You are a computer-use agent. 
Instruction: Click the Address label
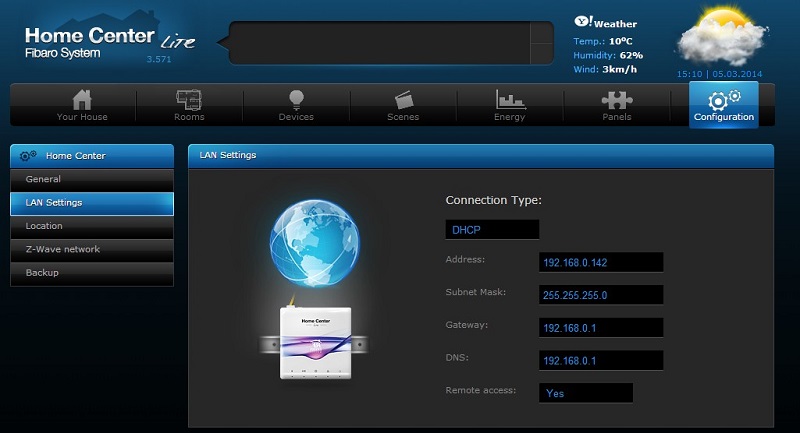tap(465, 260)
